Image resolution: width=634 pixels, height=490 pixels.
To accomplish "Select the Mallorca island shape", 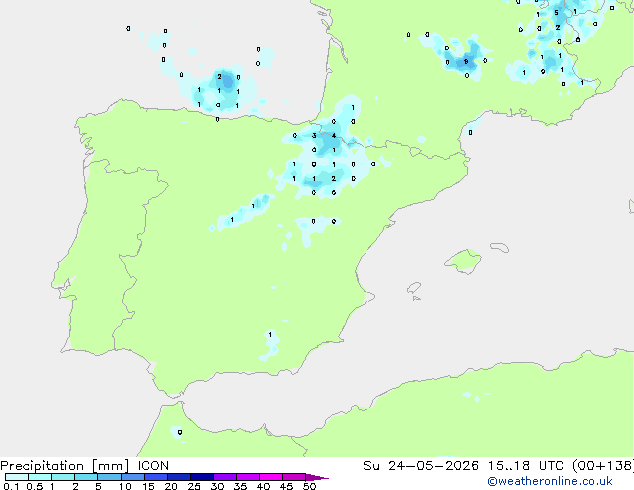I will (463, 261).
